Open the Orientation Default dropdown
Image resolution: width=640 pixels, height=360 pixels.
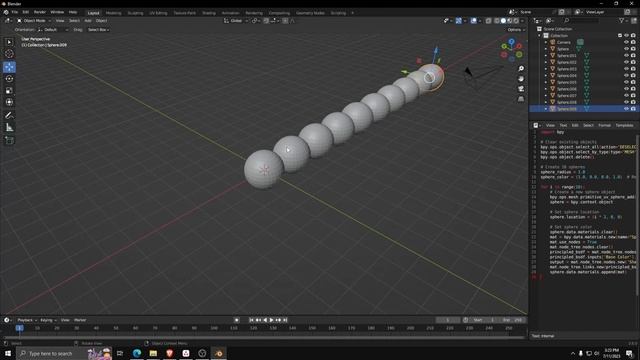click(x=53, y=30)
